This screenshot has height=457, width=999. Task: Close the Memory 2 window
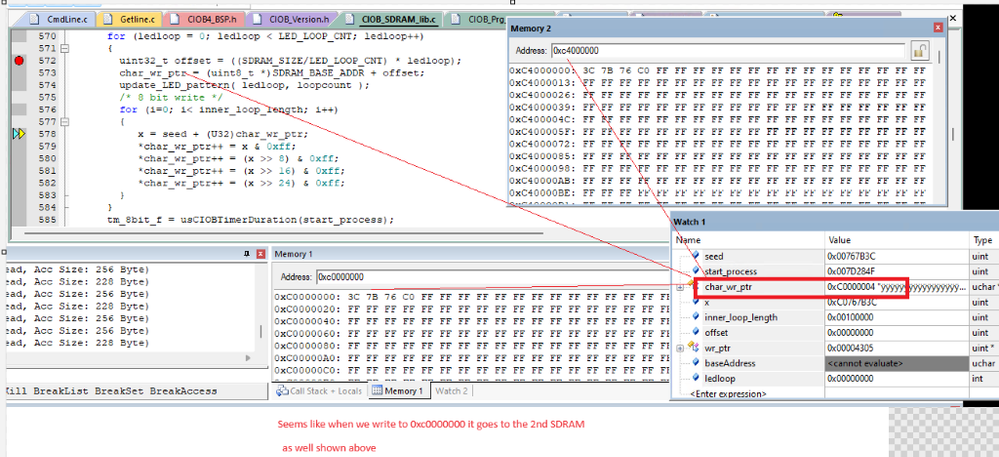click(937, 27)
